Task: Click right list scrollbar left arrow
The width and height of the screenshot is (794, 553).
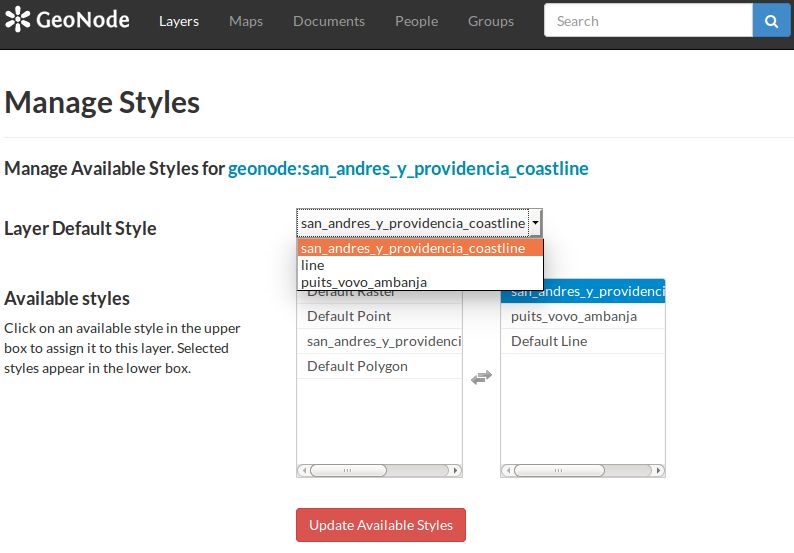Action: [x=508, y=470]
